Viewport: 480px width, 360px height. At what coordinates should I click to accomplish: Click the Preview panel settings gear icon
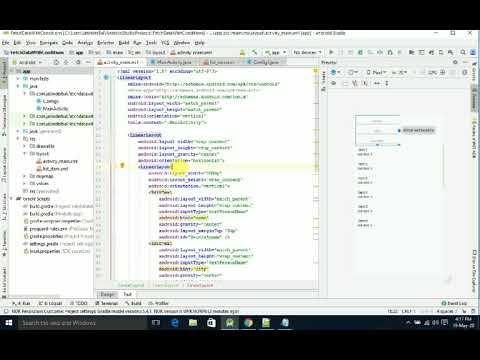pyautogui.click(x=455, y=62)
